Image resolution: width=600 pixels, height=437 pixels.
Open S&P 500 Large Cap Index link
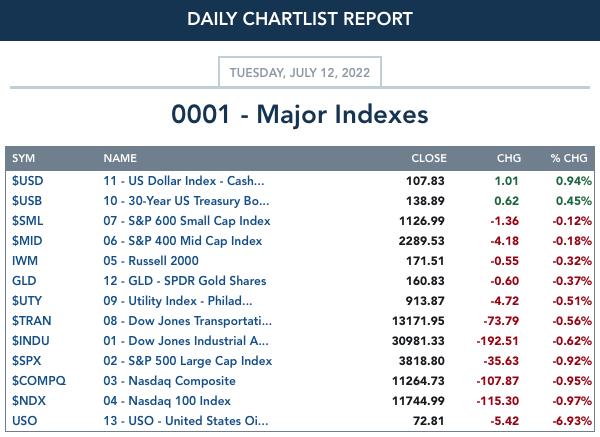tap(188, 360)
